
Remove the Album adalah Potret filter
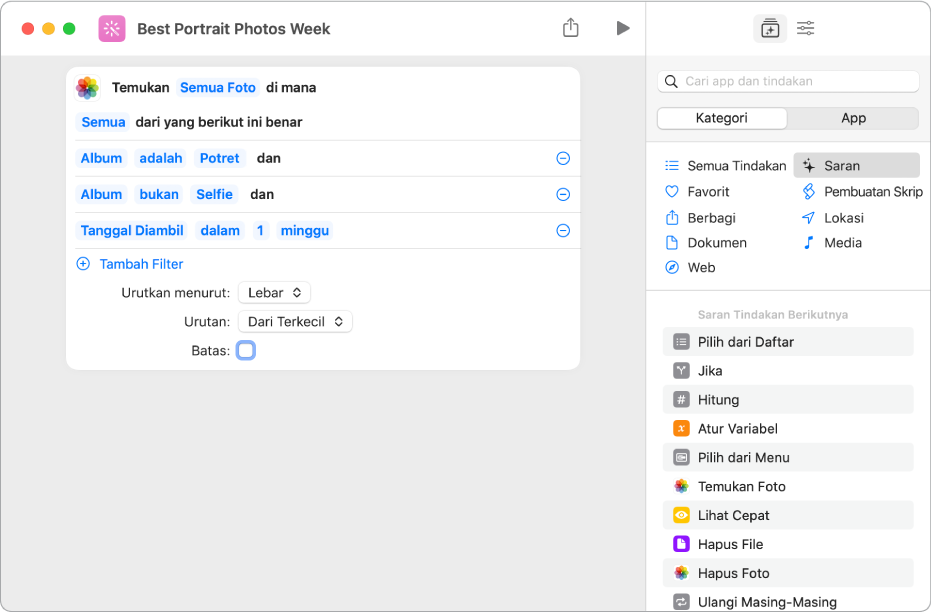pos(563,159)
